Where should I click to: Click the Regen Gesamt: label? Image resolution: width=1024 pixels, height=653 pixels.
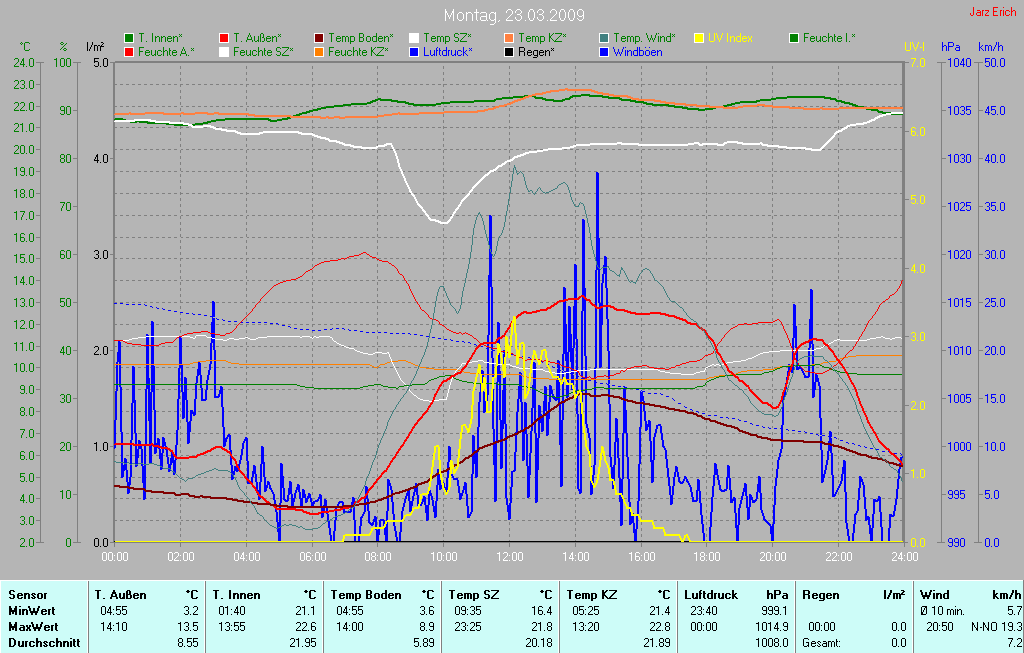tap(822, 643)
